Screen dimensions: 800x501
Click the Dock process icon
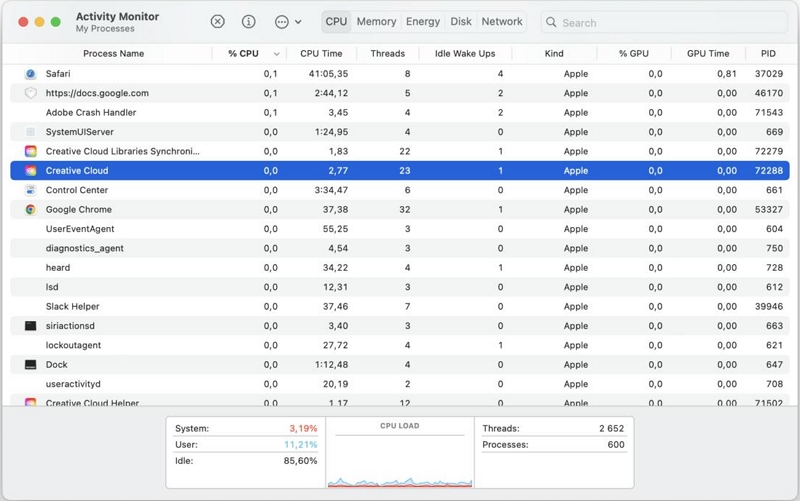point(31,365)
